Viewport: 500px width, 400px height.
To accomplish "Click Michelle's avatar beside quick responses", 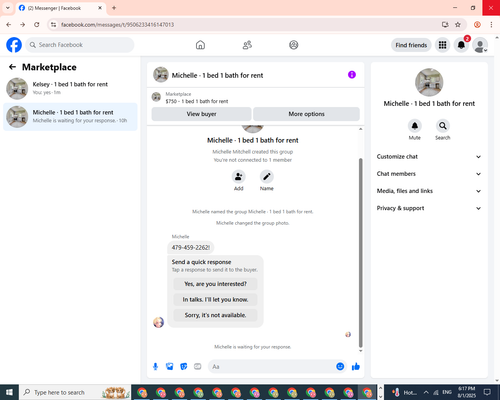I will click(x=158, y=322).
